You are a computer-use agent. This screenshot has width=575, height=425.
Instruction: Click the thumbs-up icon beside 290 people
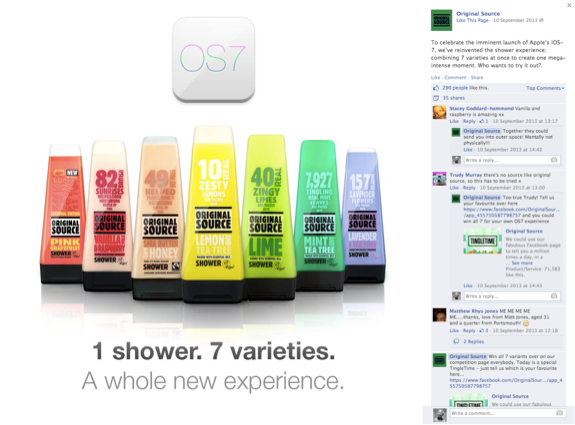[x=436, y=88]
